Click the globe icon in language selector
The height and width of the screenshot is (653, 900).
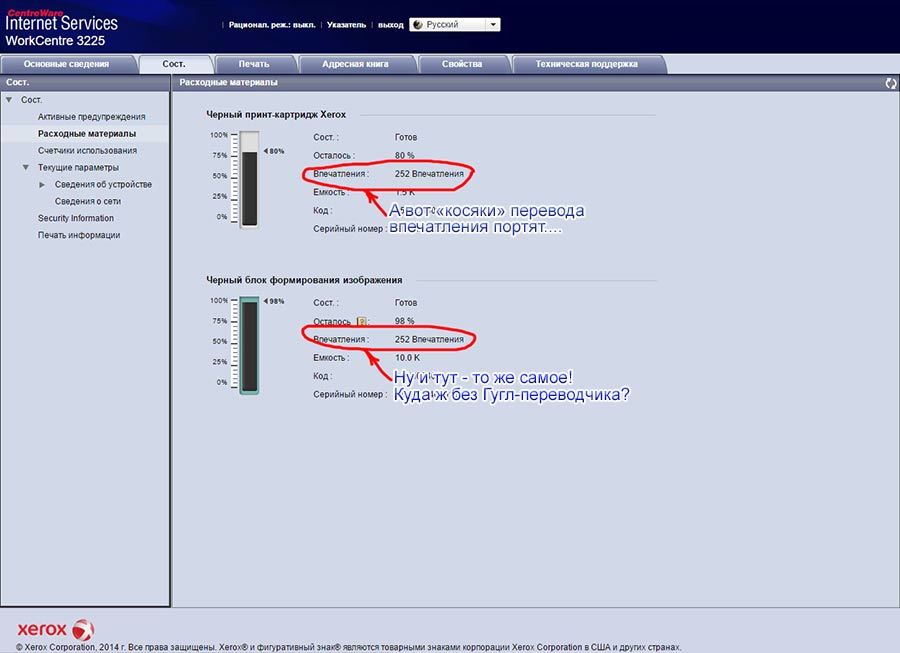pos(418,25)
